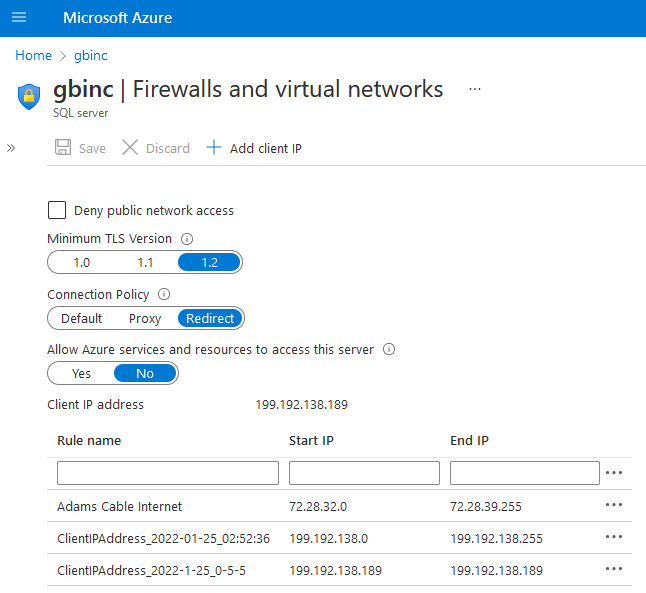
Task: Click End IP 199.192.138.189 in last row
Action: (496, 570)
